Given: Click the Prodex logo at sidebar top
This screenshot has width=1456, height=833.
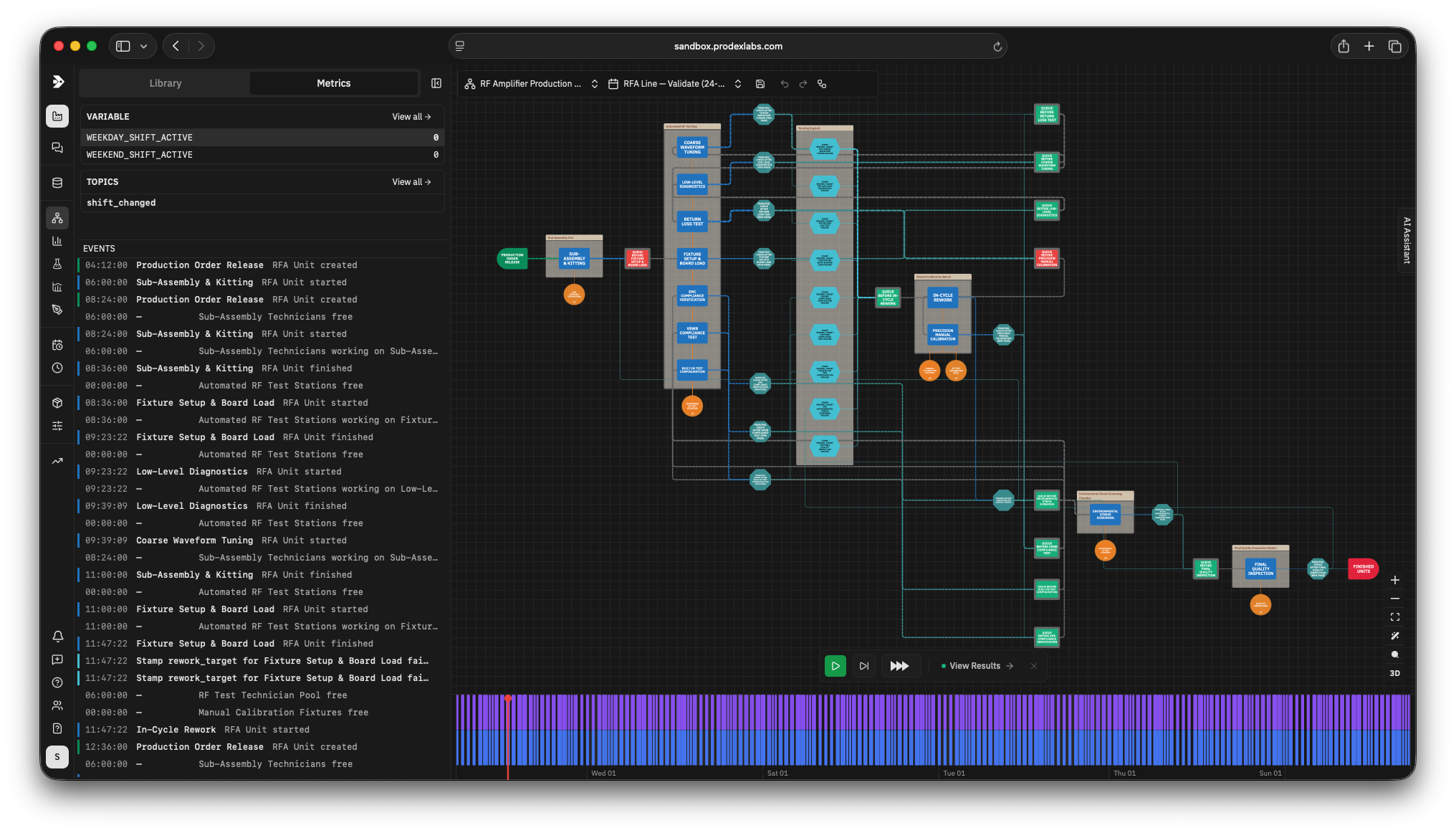Looking at the screenshot, I should coord(58,82).
